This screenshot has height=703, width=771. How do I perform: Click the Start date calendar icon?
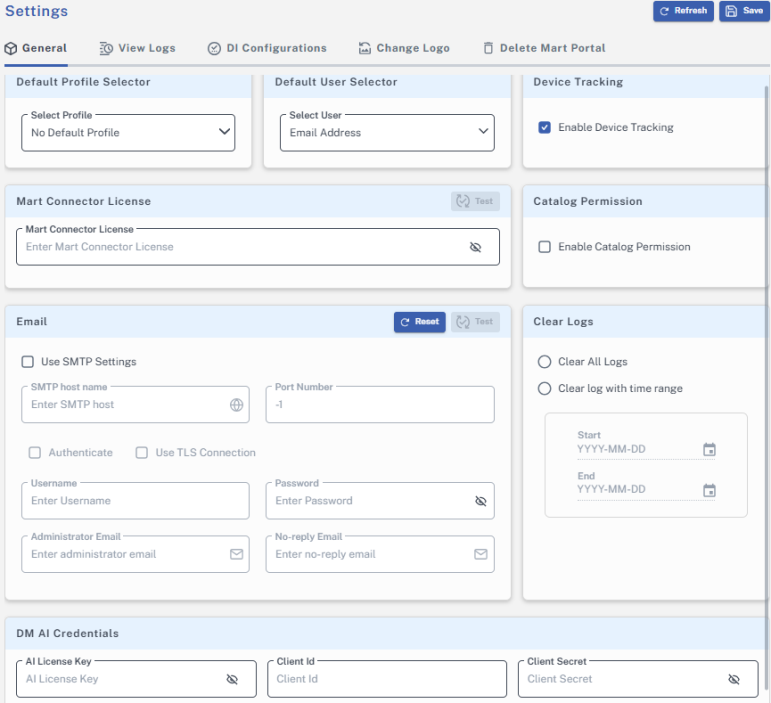click(x=709, y=450)
